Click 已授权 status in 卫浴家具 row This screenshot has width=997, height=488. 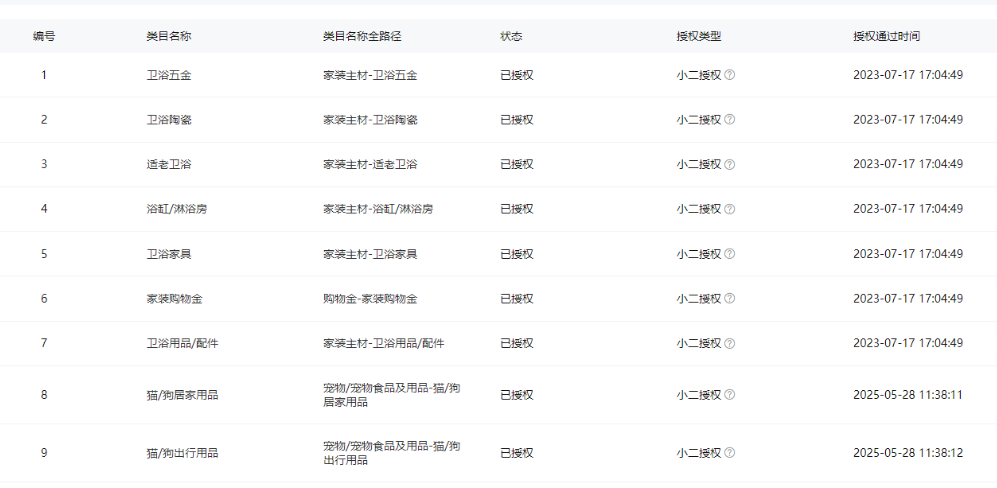[516, 254]
